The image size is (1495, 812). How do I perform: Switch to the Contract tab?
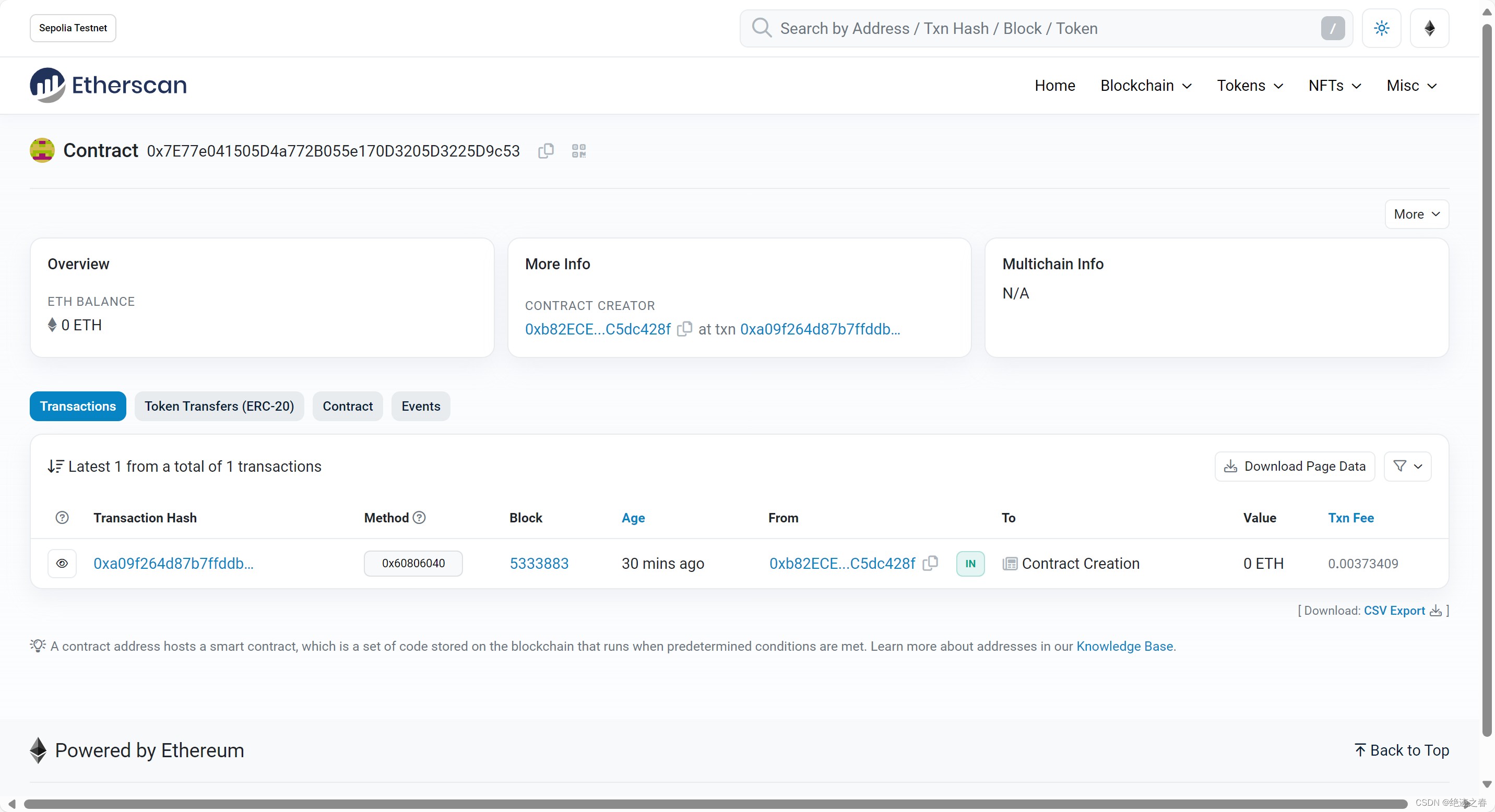pos(348,406)
